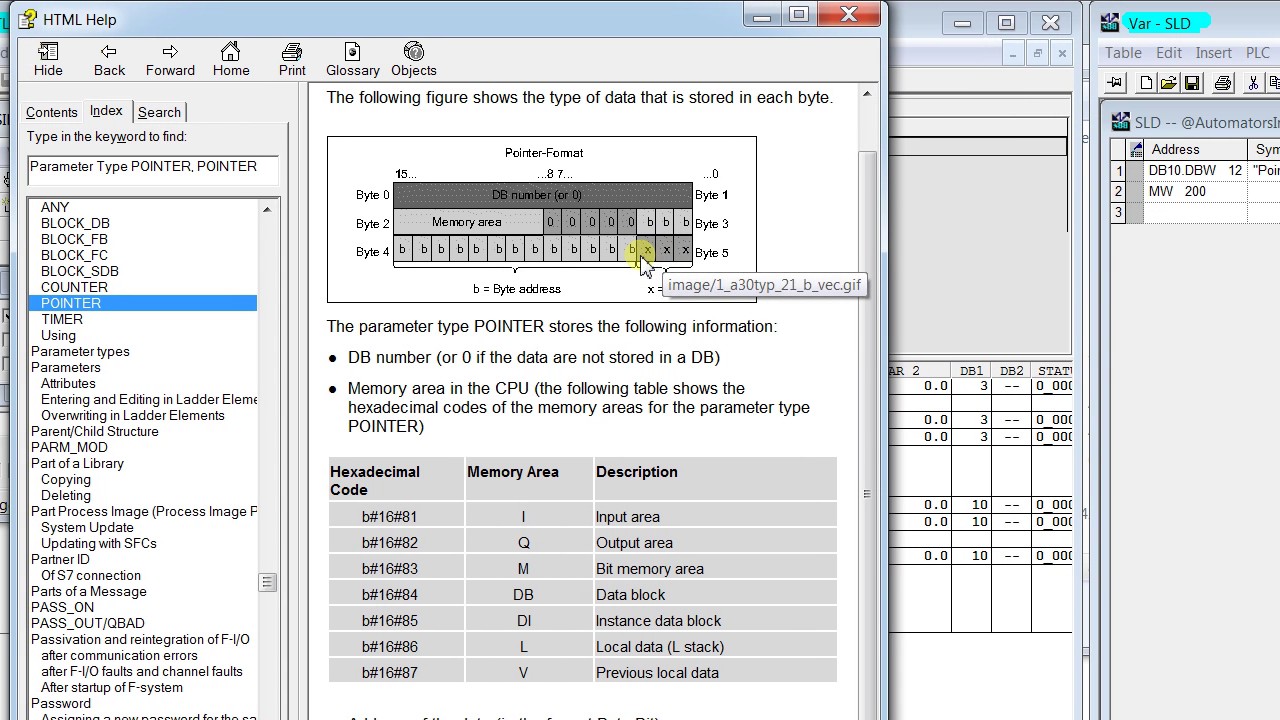Select Parameter types index entry

[x=80, y=351]
